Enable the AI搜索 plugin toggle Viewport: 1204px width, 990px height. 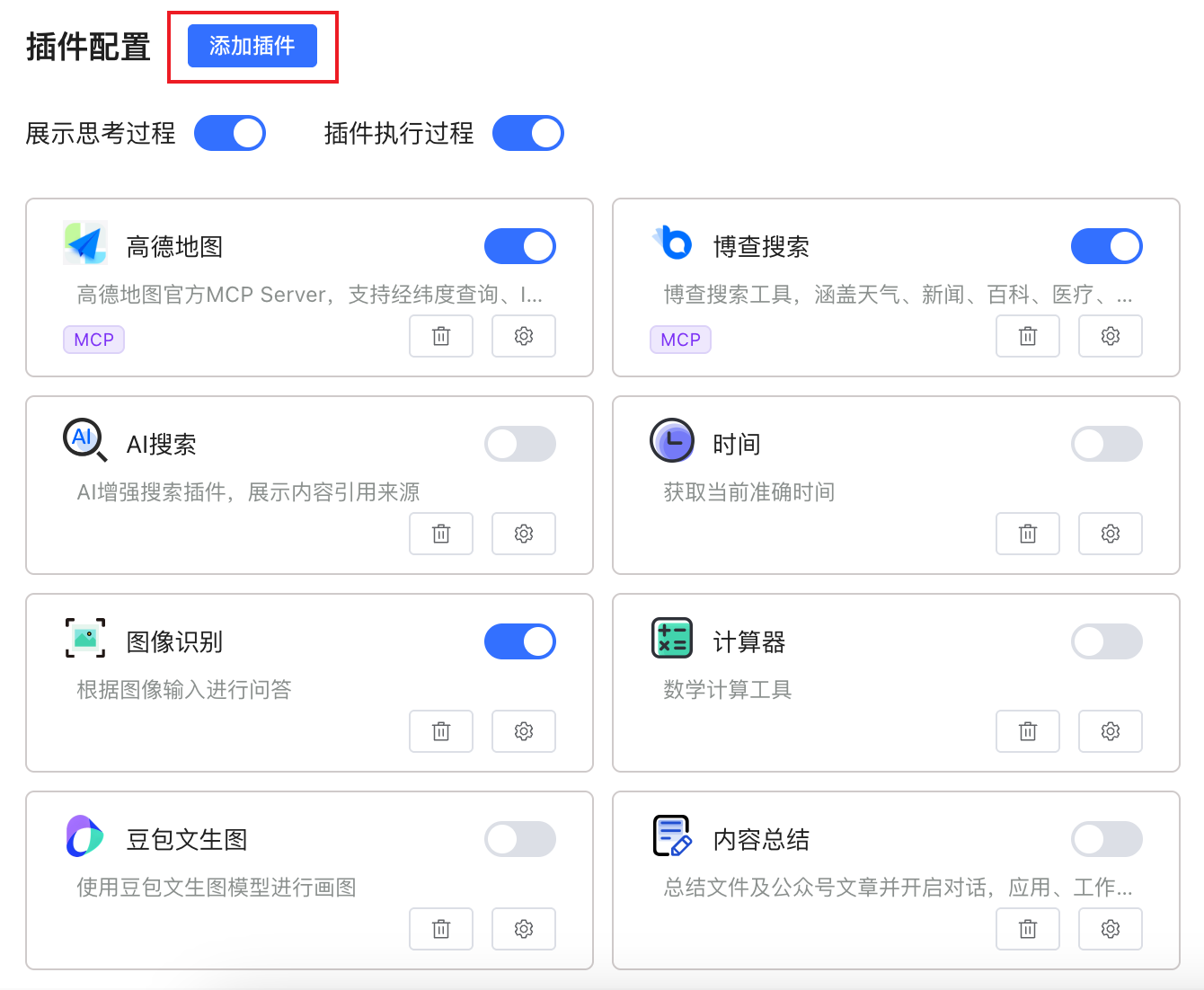point(520,444)
